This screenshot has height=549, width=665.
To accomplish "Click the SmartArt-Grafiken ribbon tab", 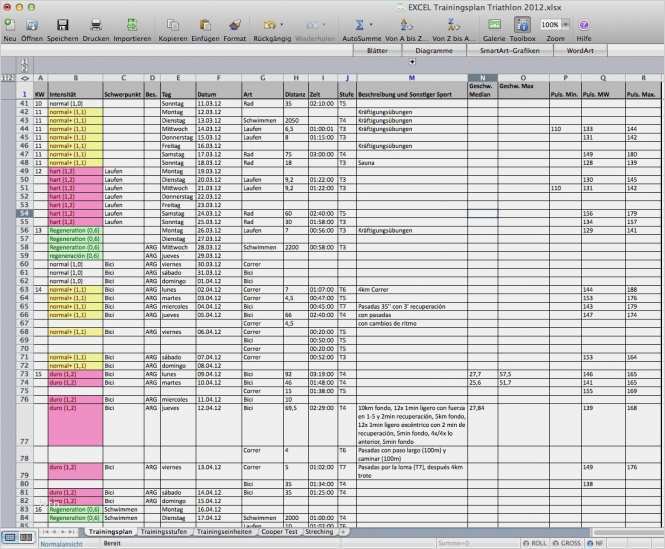I will [x=511, y=49].
